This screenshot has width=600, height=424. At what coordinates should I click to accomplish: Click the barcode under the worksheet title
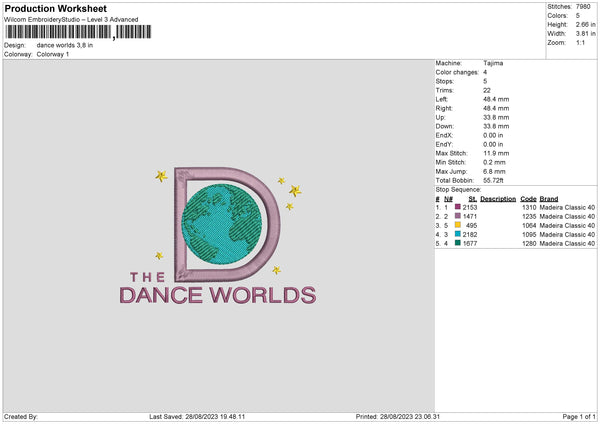tap(78, 32)
